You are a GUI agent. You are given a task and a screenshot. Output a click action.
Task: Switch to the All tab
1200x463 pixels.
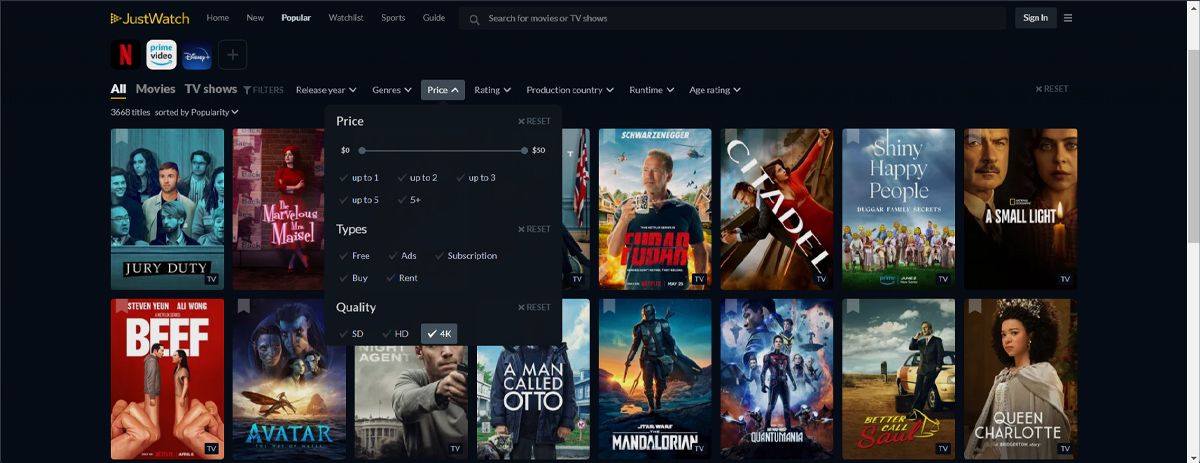(x=118, y=89)
